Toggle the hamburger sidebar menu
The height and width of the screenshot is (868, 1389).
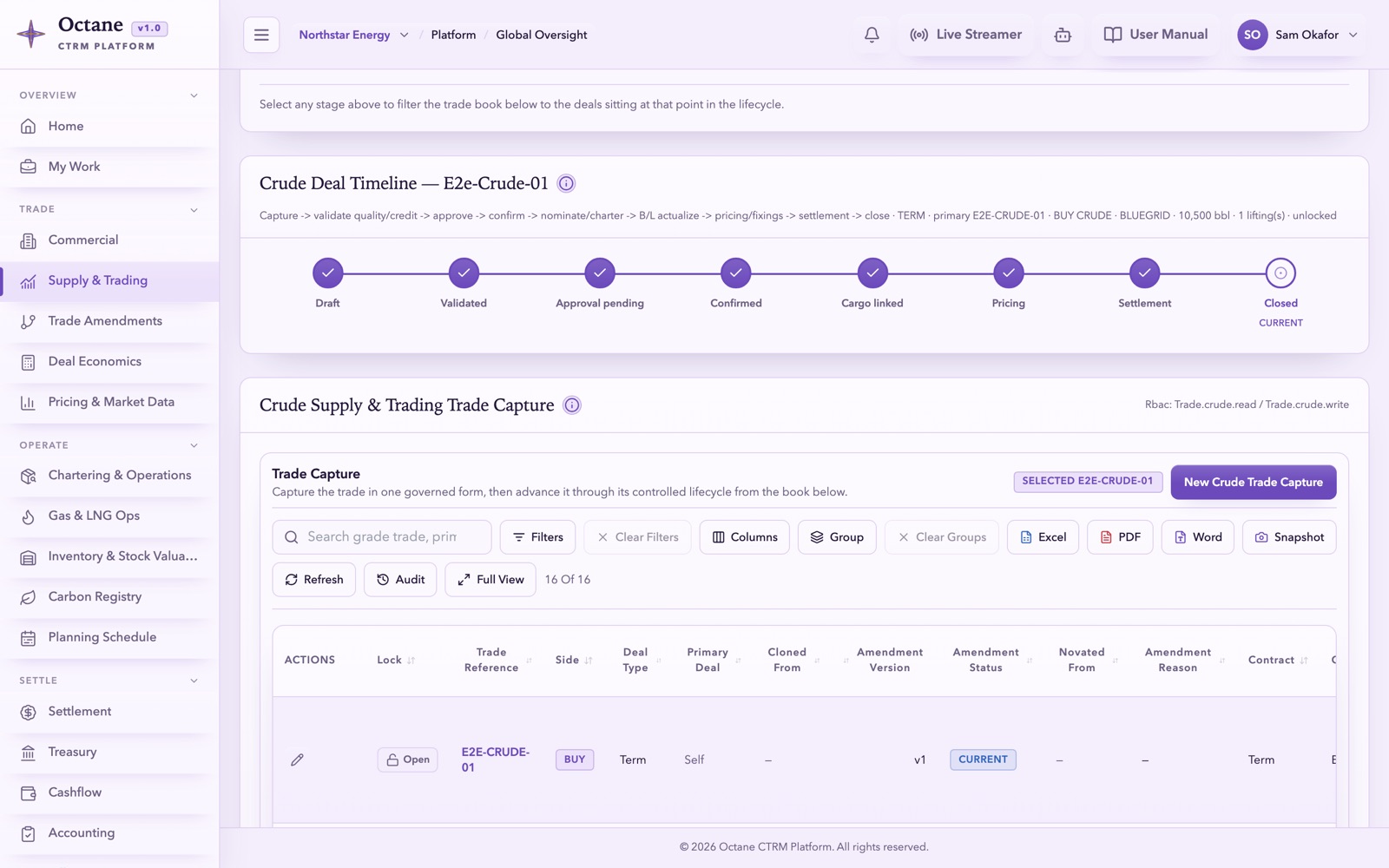(x=261, y=35)
